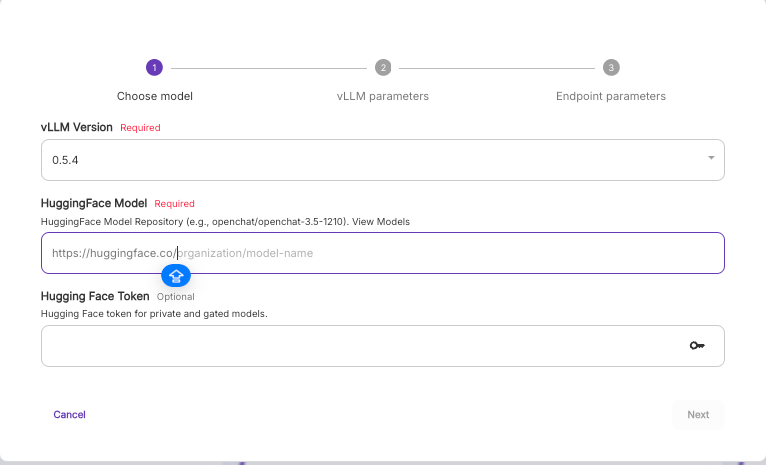766x465 pixels.
Task: Click the Required tag beside vLLM Version
Action: tap(140, 127)
